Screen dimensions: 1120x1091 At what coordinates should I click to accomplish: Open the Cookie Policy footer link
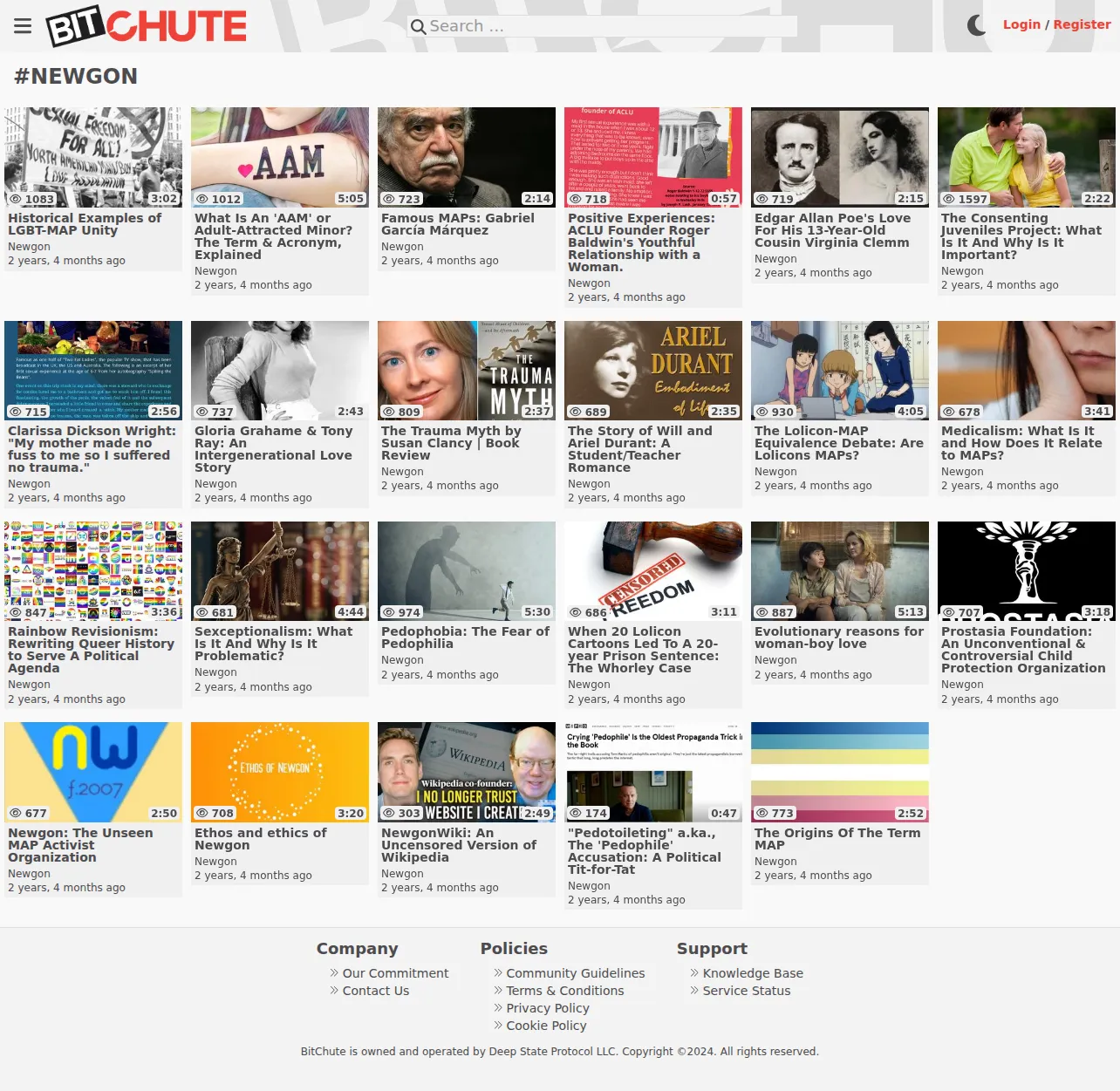[x=547, y=1026]
